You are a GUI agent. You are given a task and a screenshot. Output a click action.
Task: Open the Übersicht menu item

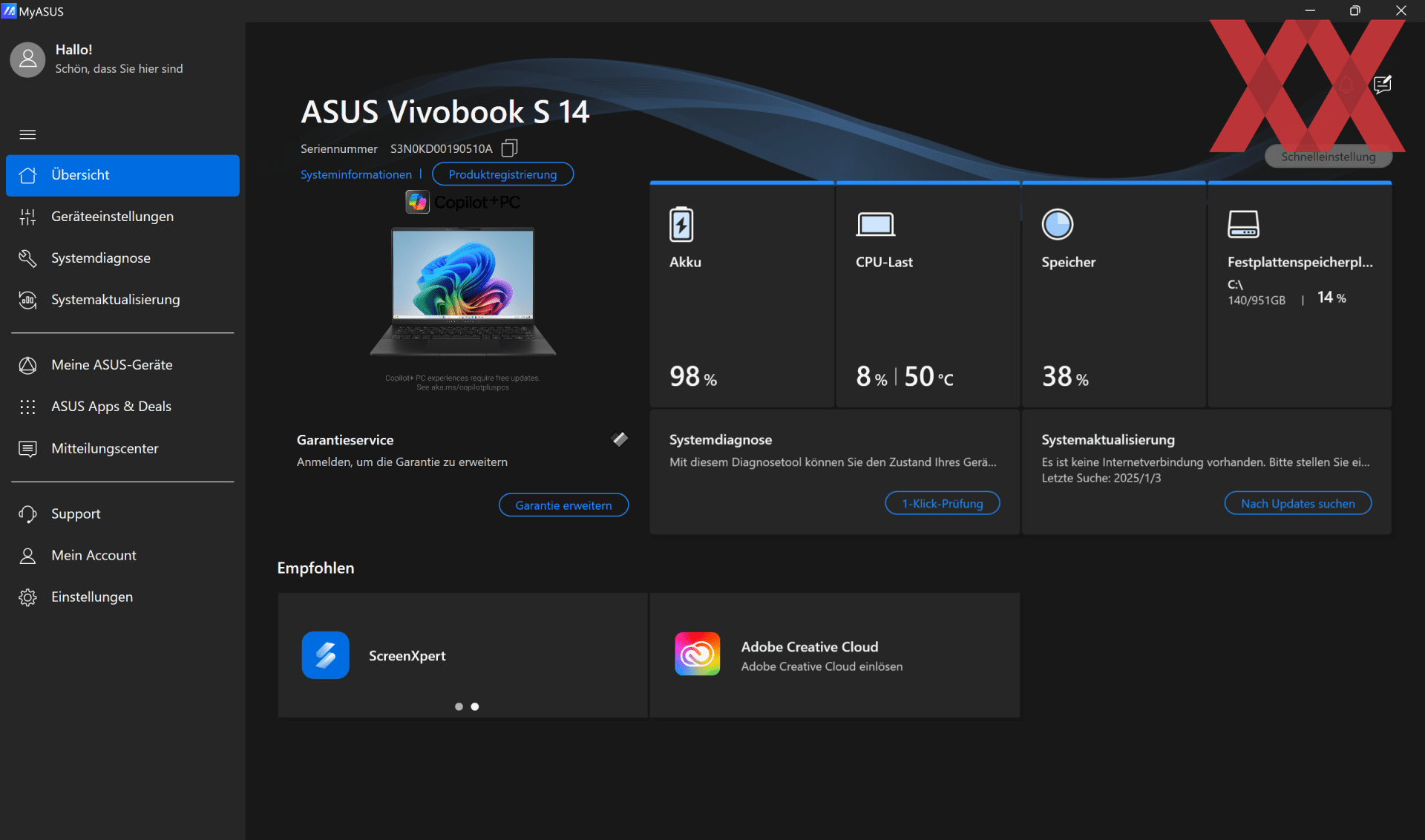click(122, 175)
